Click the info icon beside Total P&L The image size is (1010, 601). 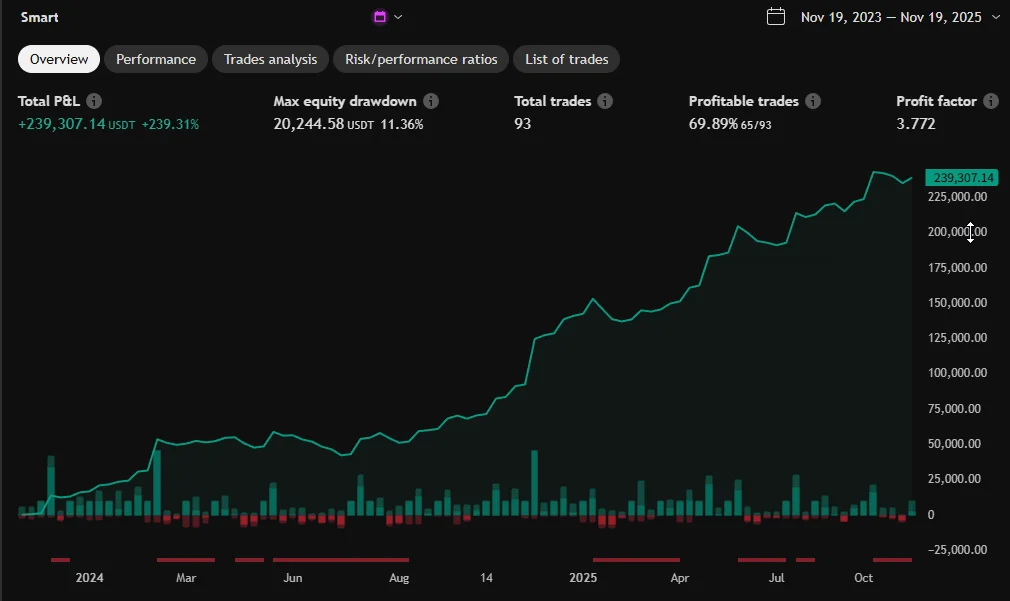click(x=94, y=101)
